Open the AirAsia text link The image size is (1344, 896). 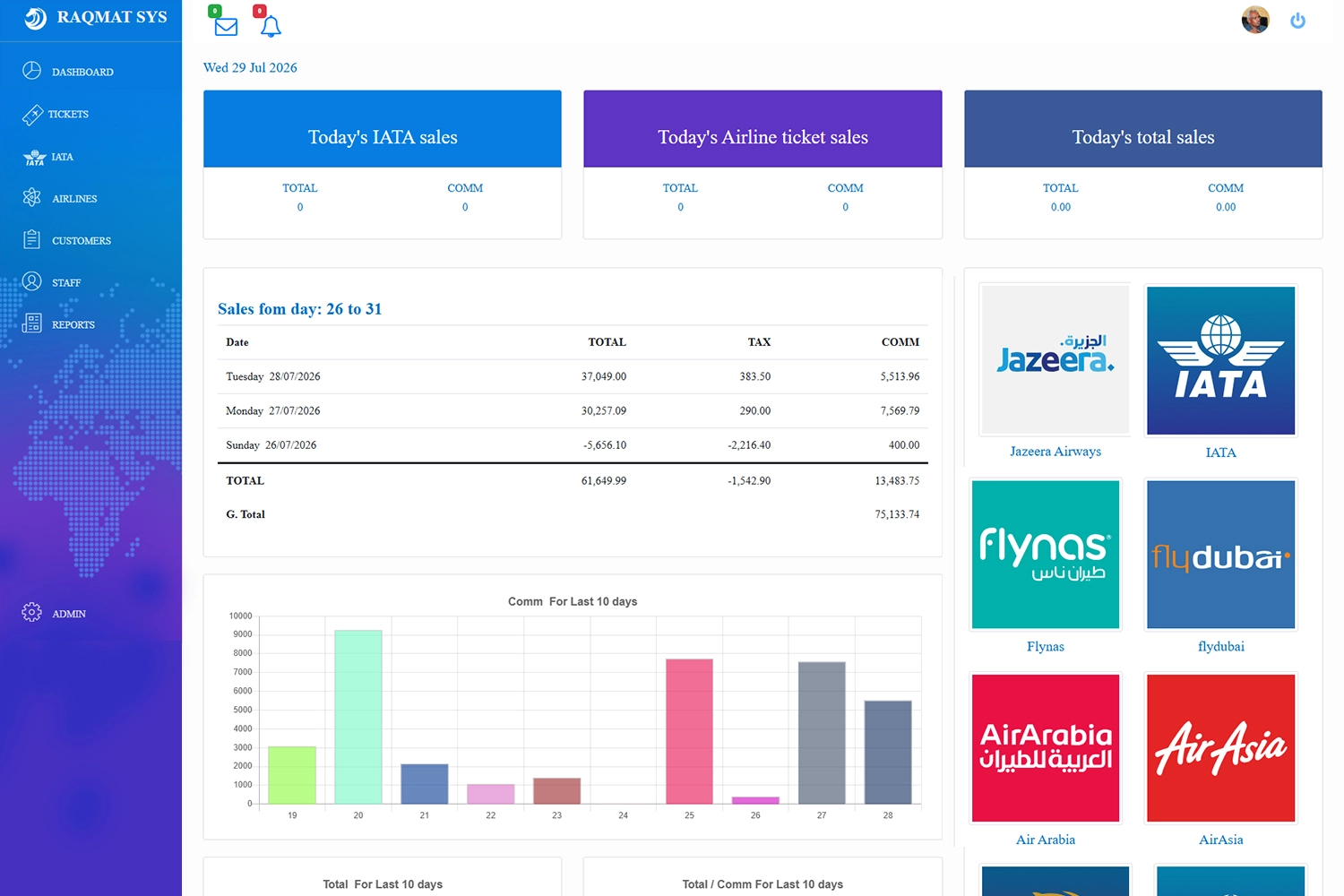1221,840
